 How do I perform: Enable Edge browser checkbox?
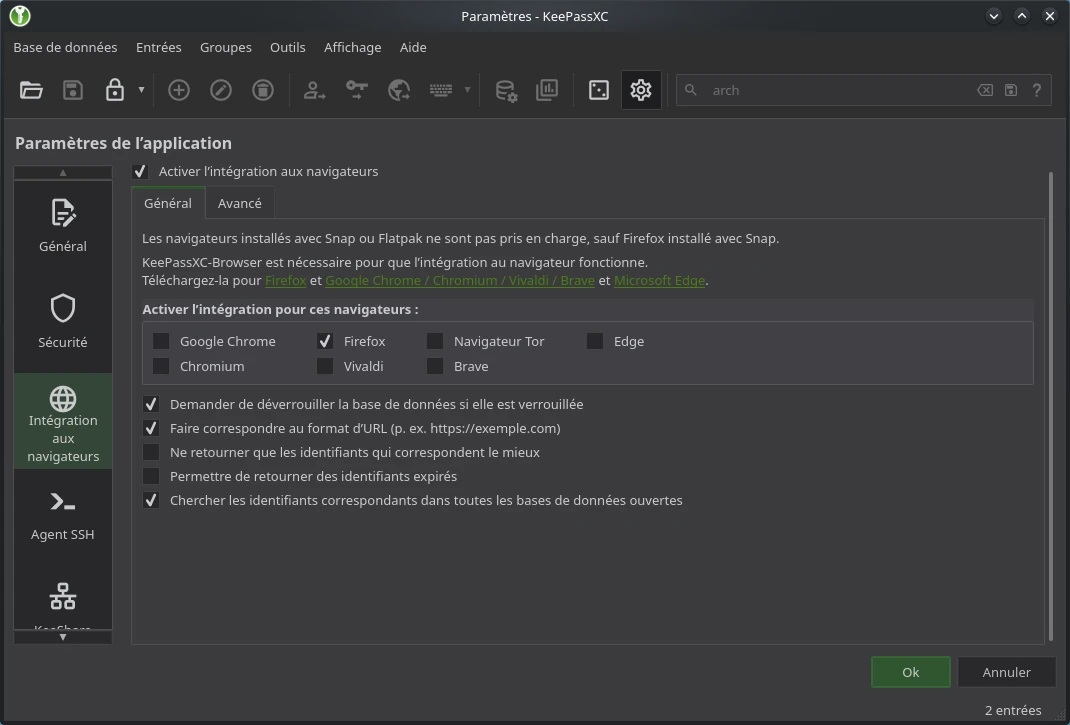pos(595,341)
